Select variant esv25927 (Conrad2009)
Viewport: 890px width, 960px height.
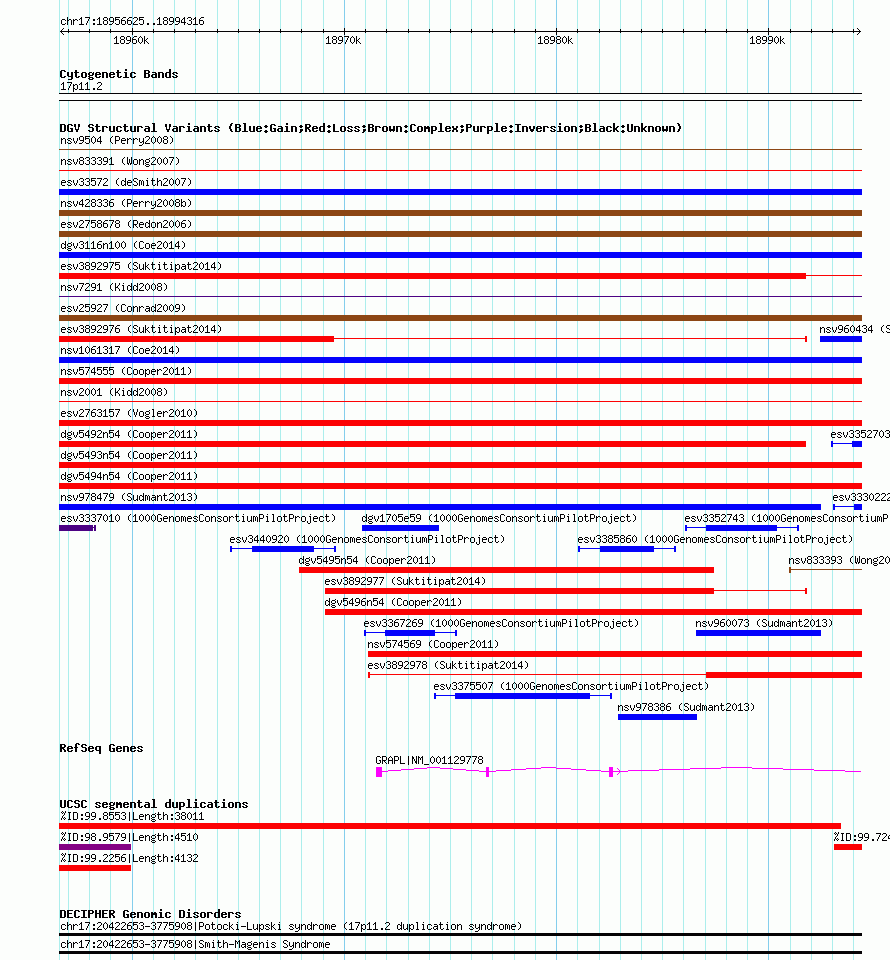tap(123, 308)
